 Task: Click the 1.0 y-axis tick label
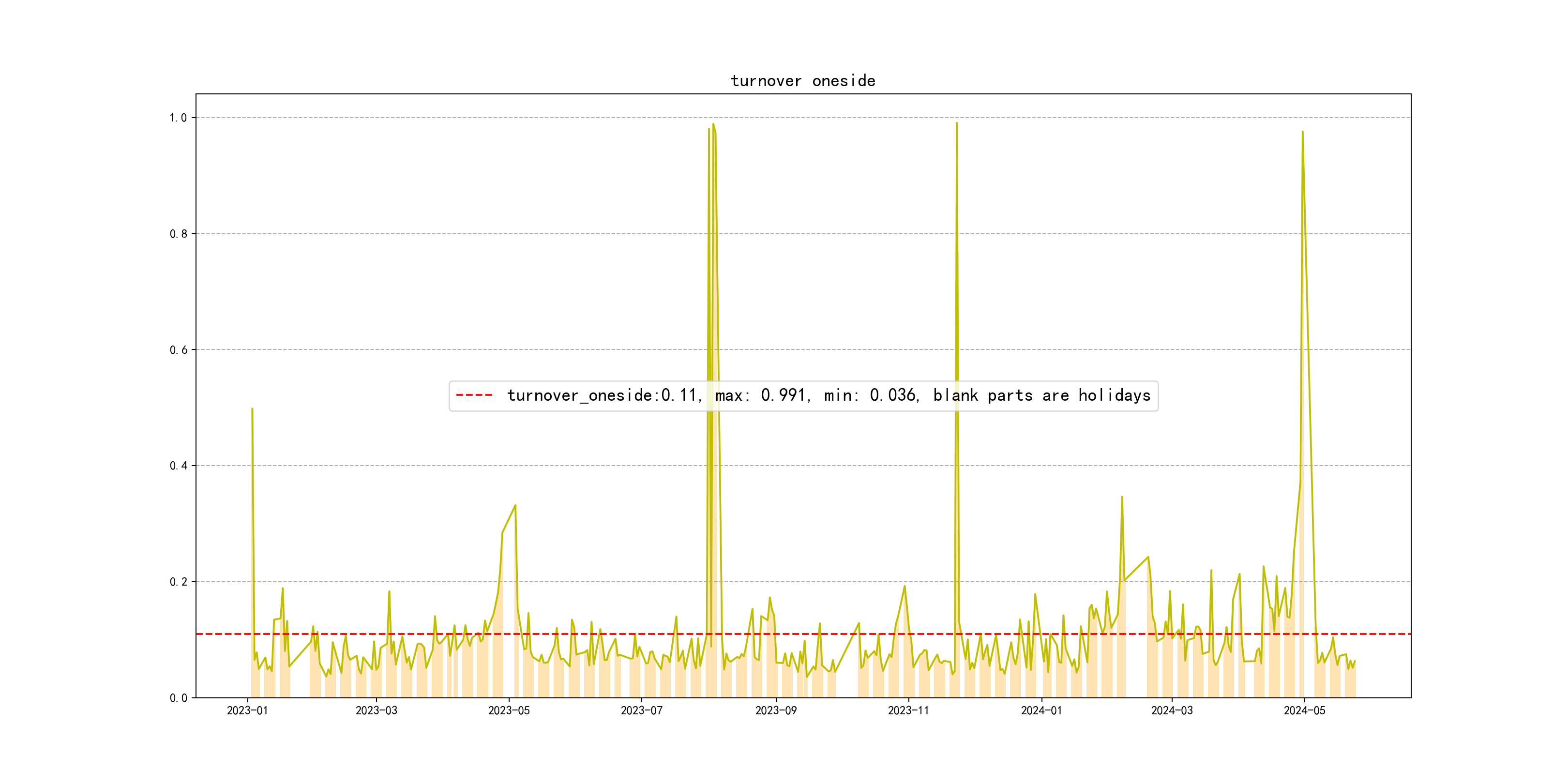pos(179,118)
